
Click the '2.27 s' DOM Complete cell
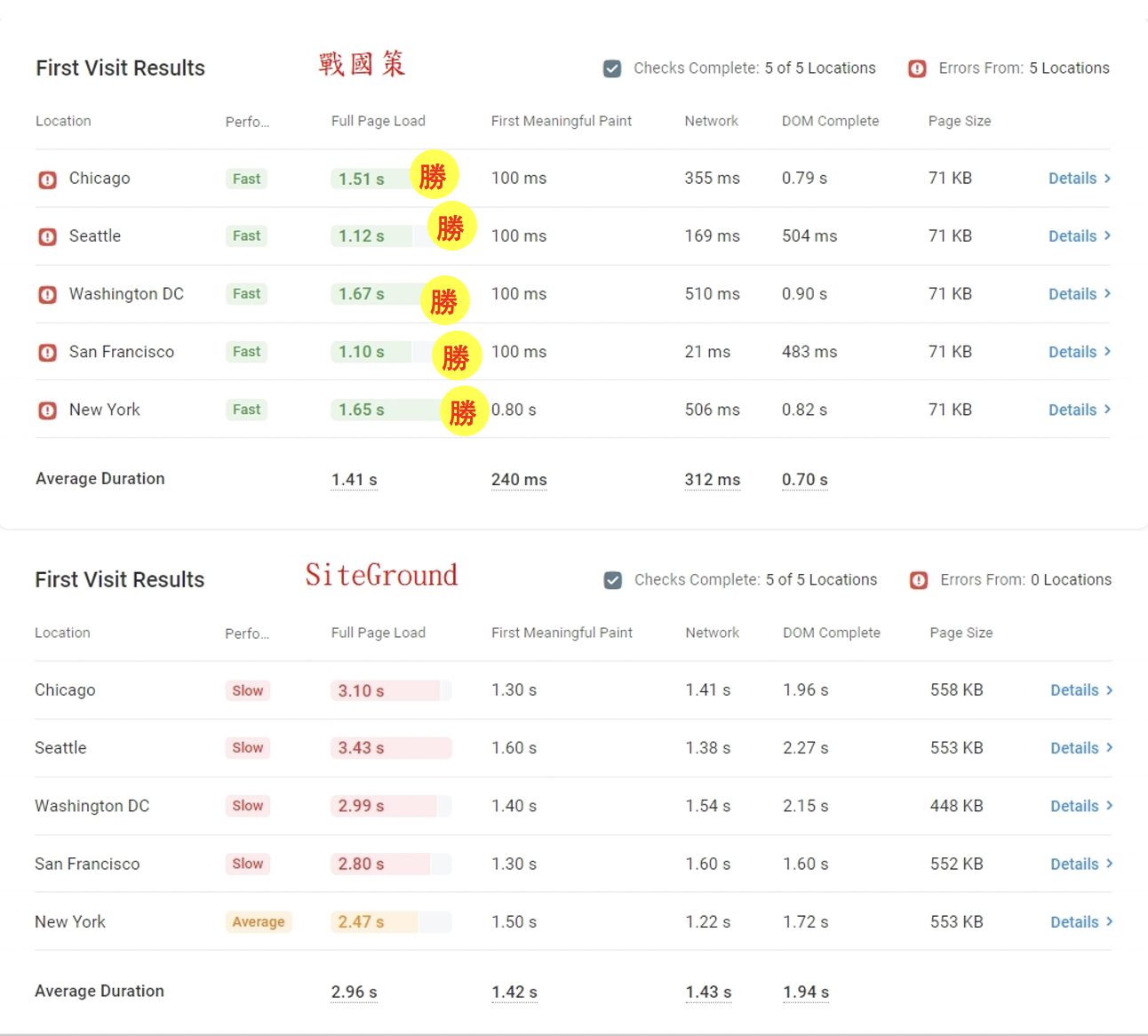(x=806, y=748)
